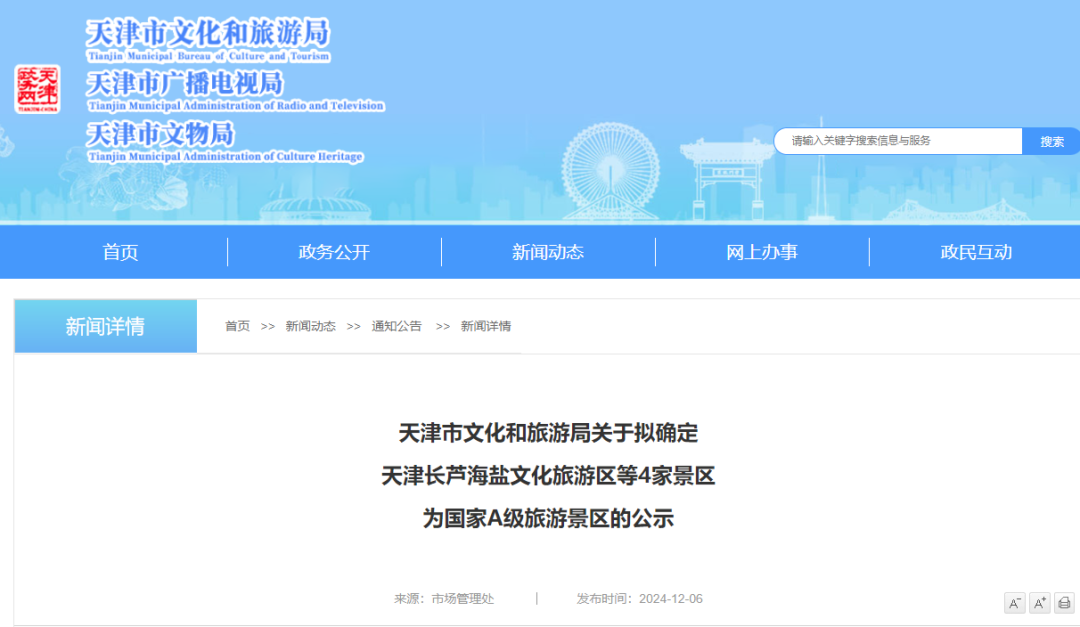Click the 天津市广播电视局 header title
This screenshot has width=1080, height=627.
(185, 83)
